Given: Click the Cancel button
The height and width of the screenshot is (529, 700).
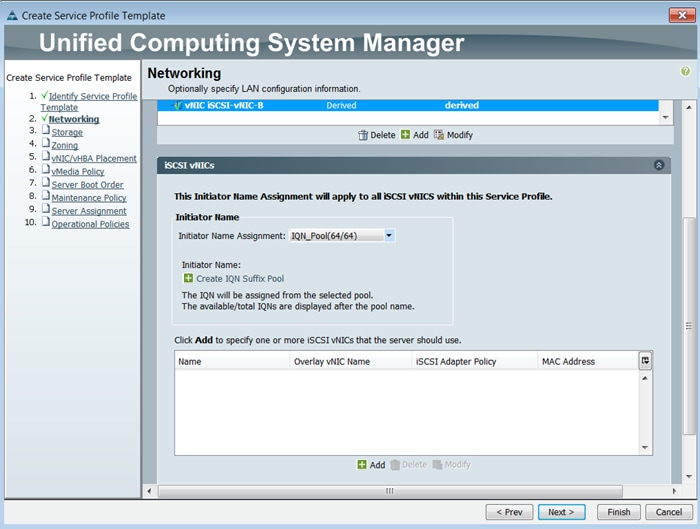Looking at the screenshot, I should pyautogui.click(x=669, y=512).
